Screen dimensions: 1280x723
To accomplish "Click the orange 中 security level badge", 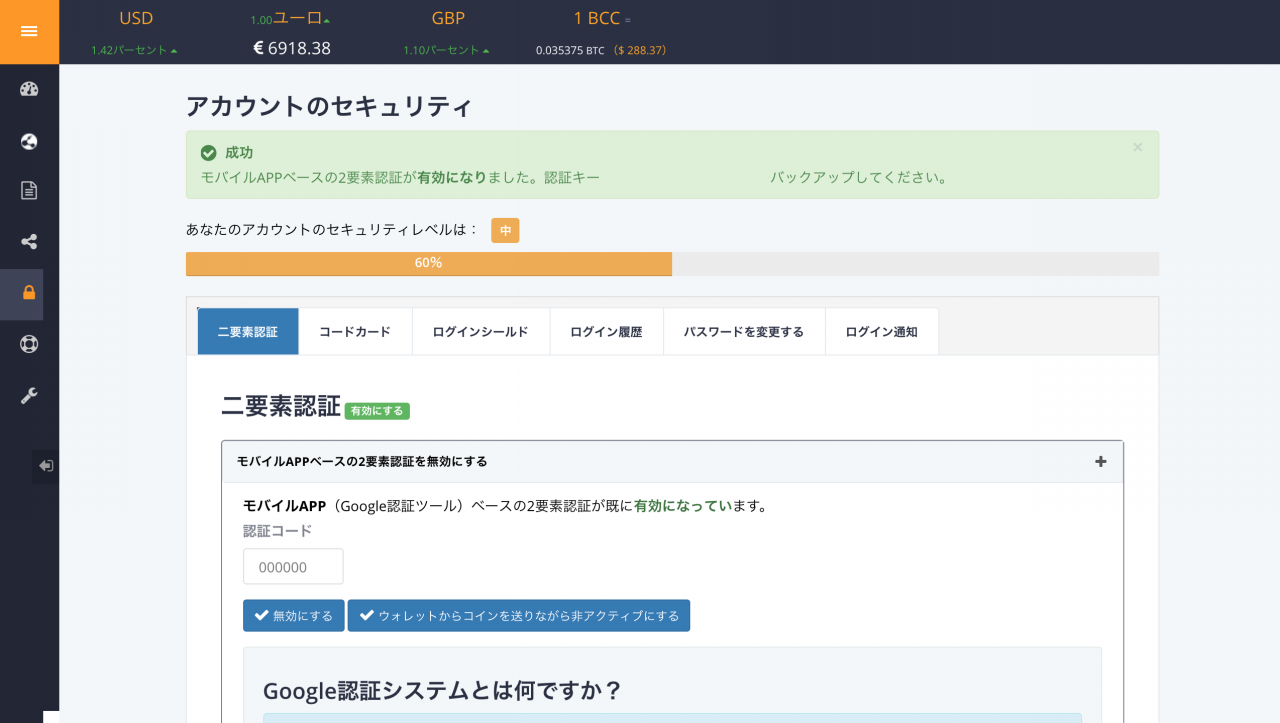I will (505, 230).
